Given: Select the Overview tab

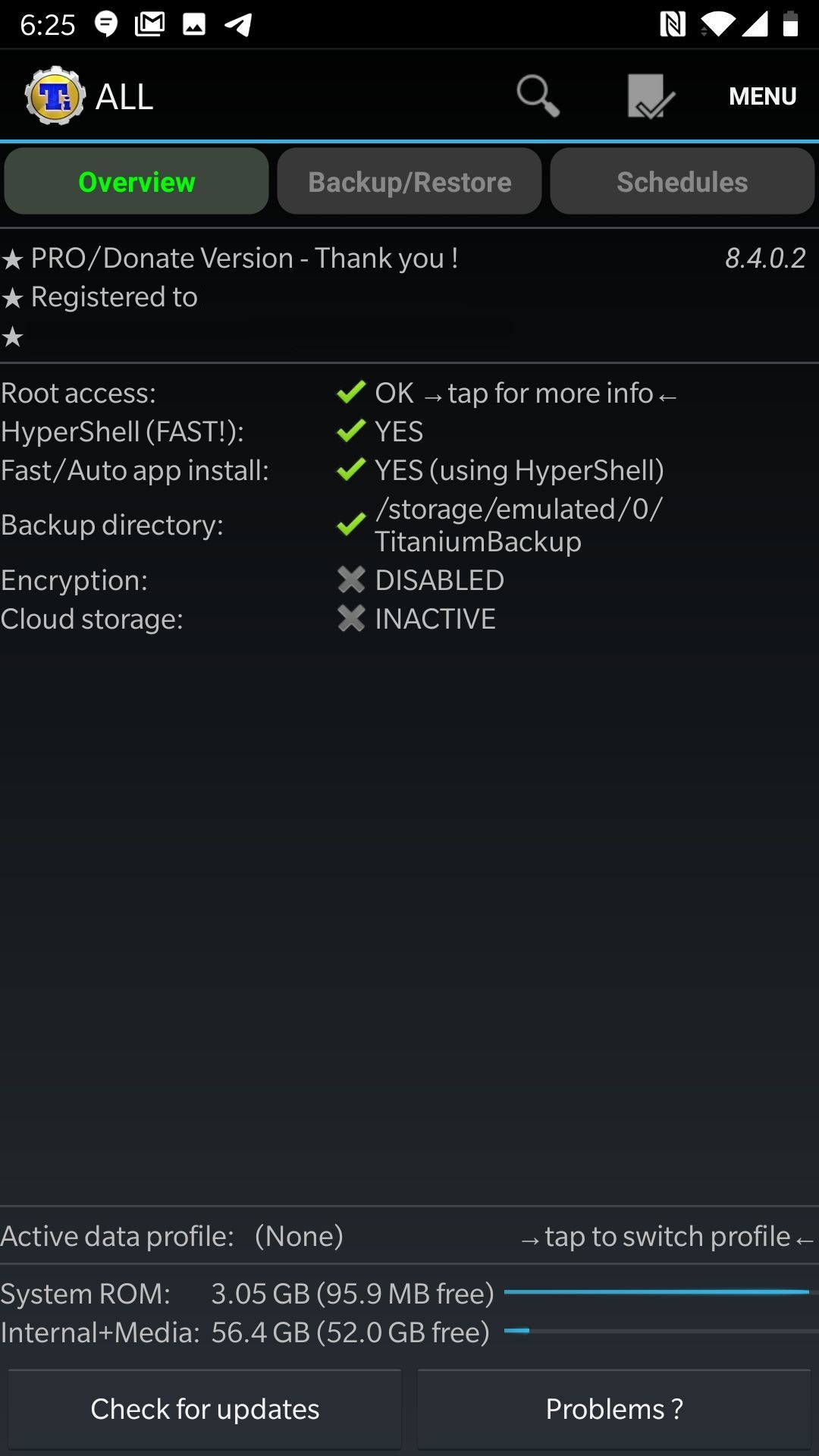Looking at the screenshot, I should 136,180.
